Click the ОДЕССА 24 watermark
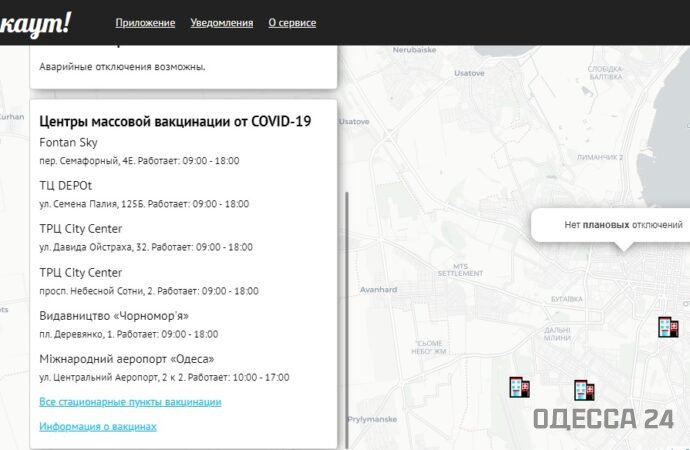The height and width of the screenshot is (450, 690). [603, 420]
